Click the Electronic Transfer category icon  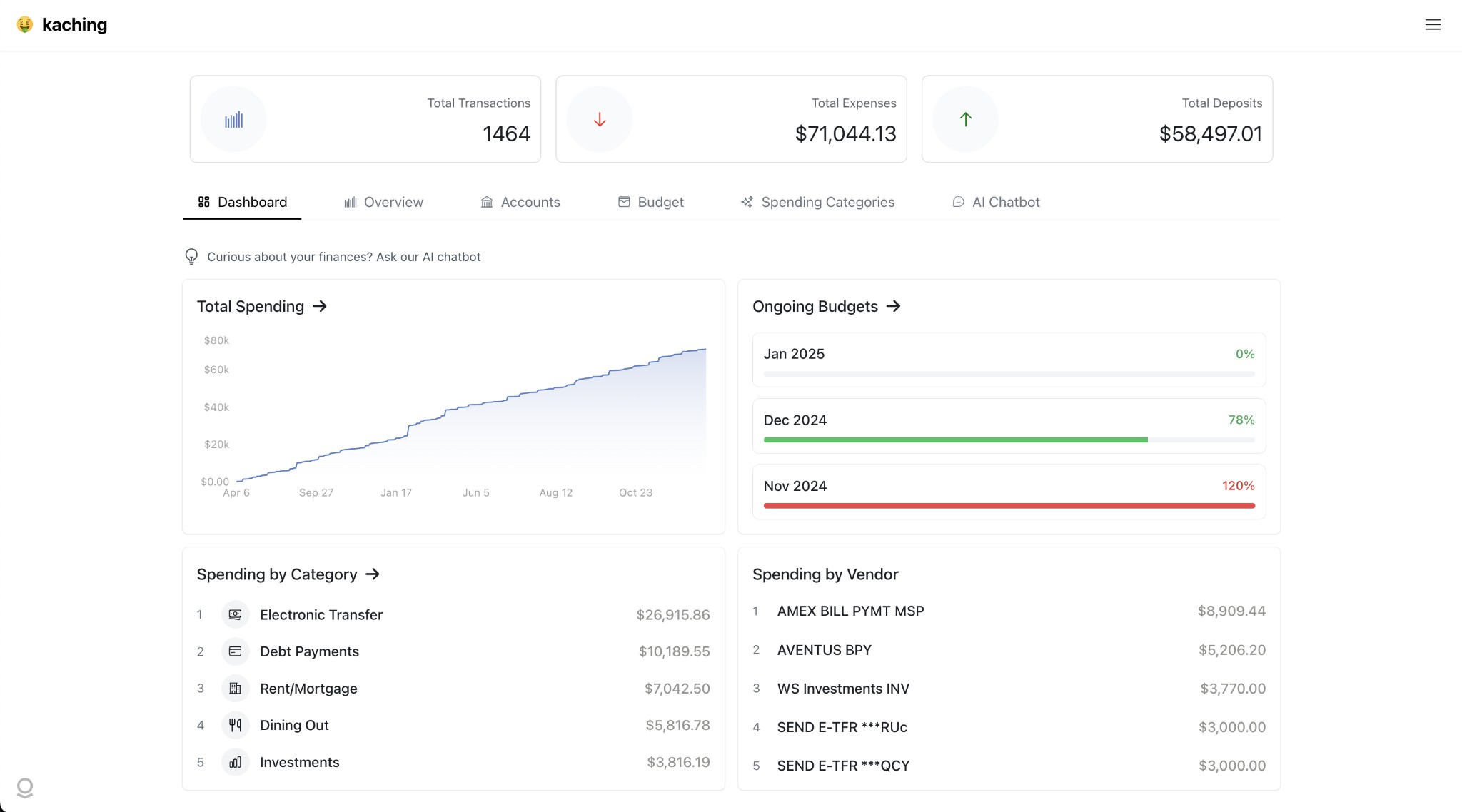pos(235,615)
